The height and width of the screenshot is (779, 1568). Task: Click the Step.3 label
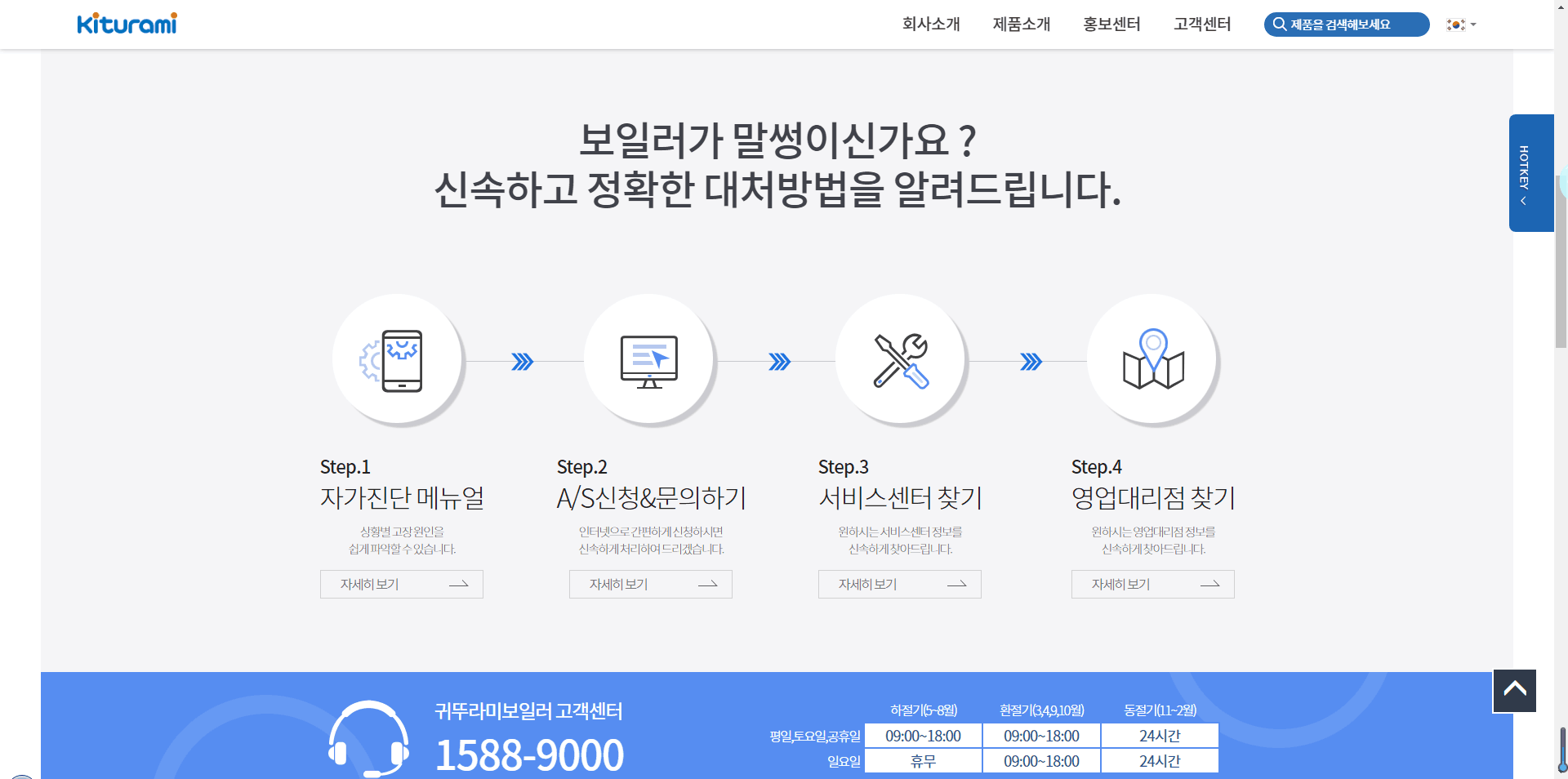844,467
